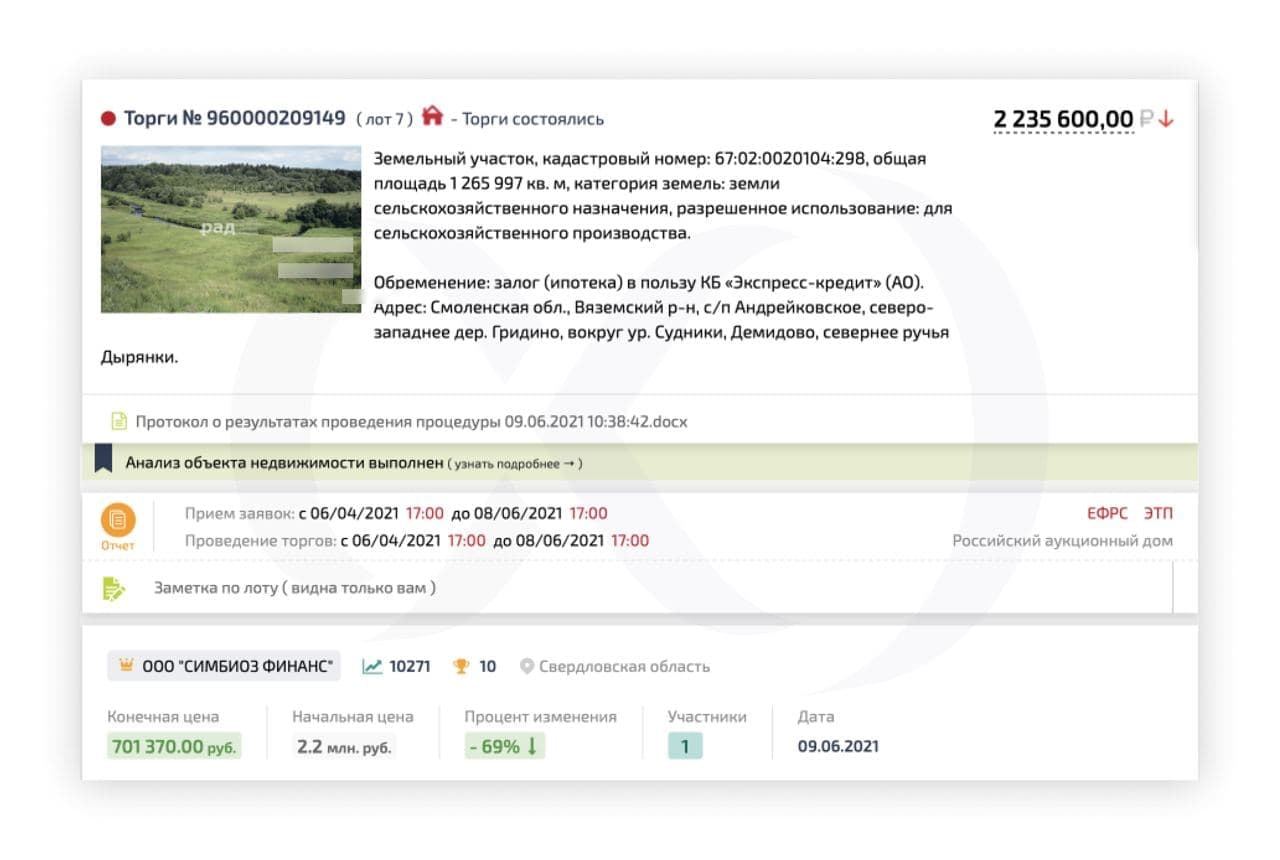Click Анализ объекта недвижимости выполнен text
1280x860 pixels.
pos(283,463)
